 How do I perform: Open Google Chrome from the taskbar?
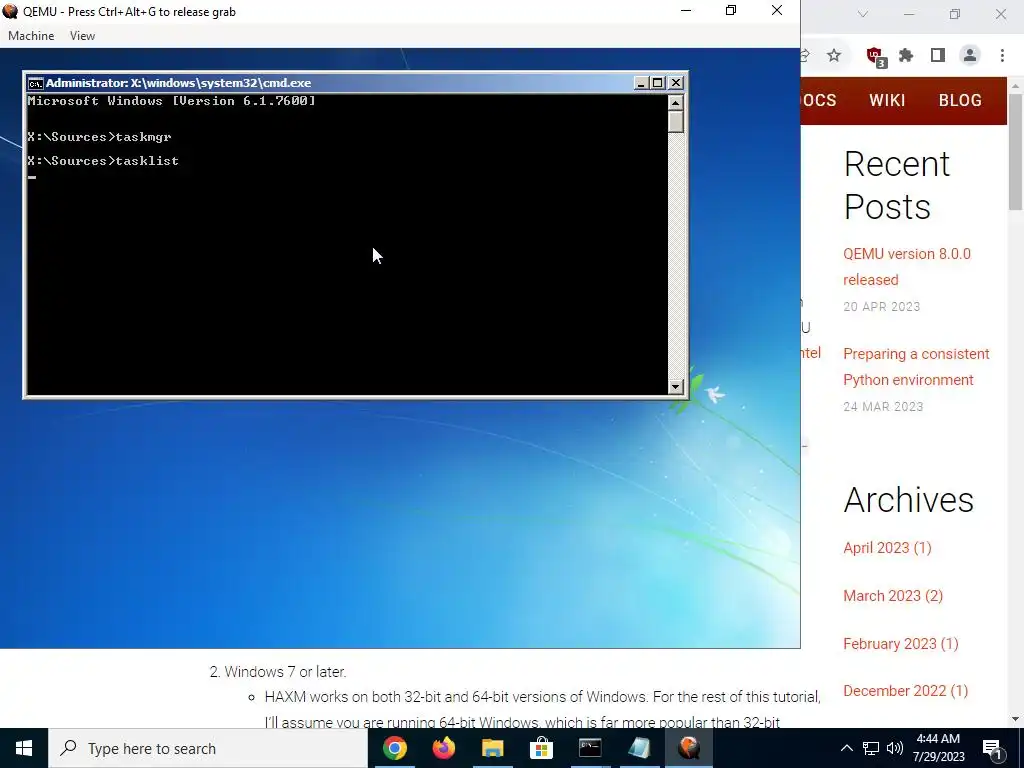(x=394, y=748)
